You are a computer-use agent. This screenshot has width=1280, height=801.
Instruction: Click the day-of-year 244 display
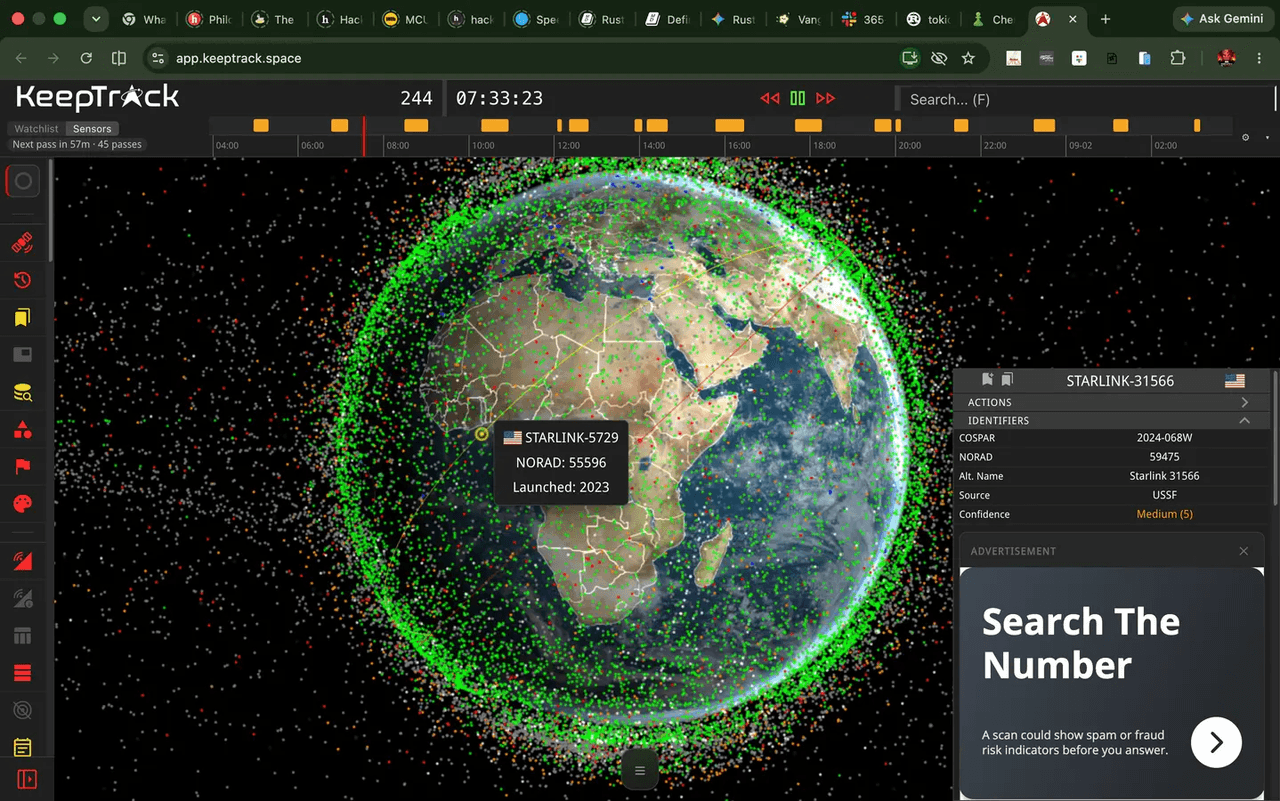(416, 98)
